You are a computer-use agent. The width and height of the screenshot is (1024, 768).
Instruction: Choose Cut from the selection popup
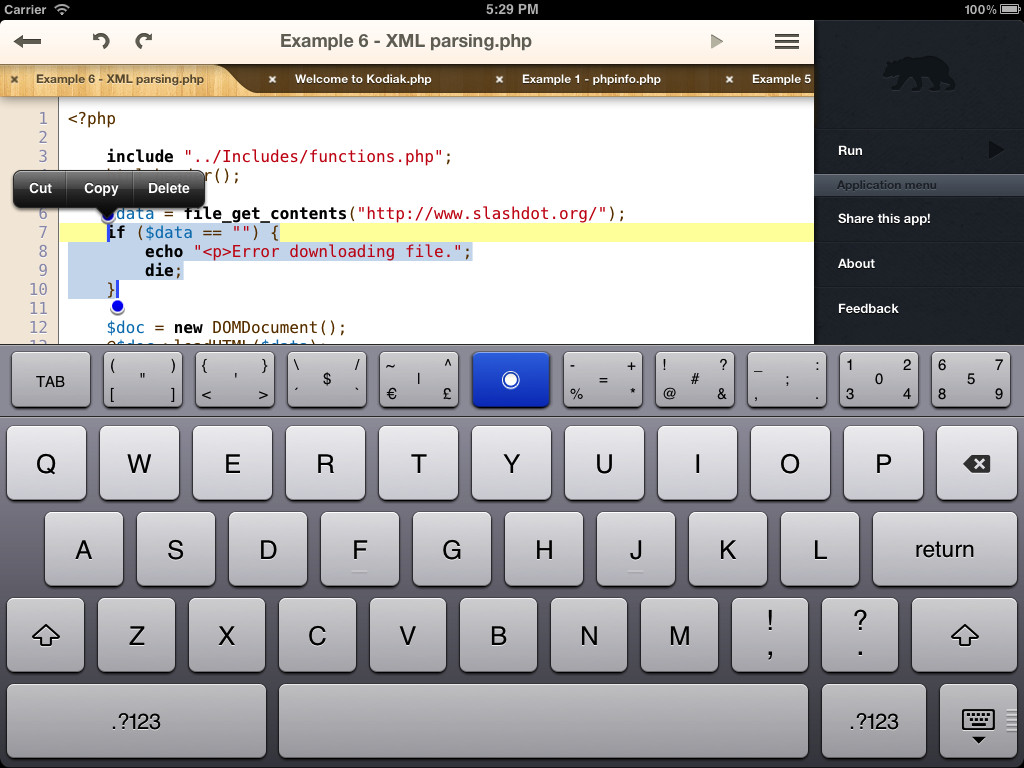tap(40, 188)
